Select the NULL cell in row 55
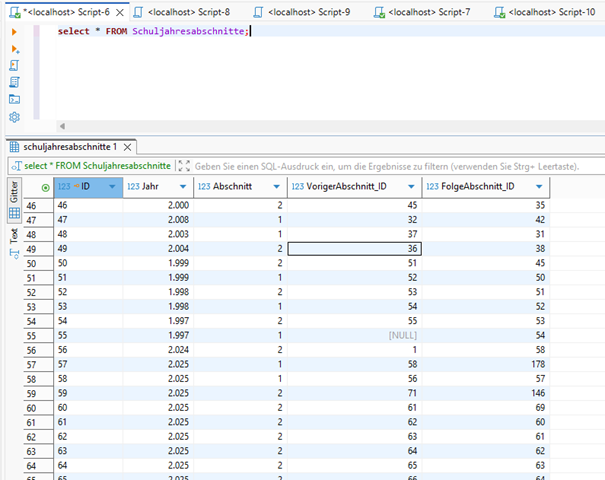 (x=401, y=335)
